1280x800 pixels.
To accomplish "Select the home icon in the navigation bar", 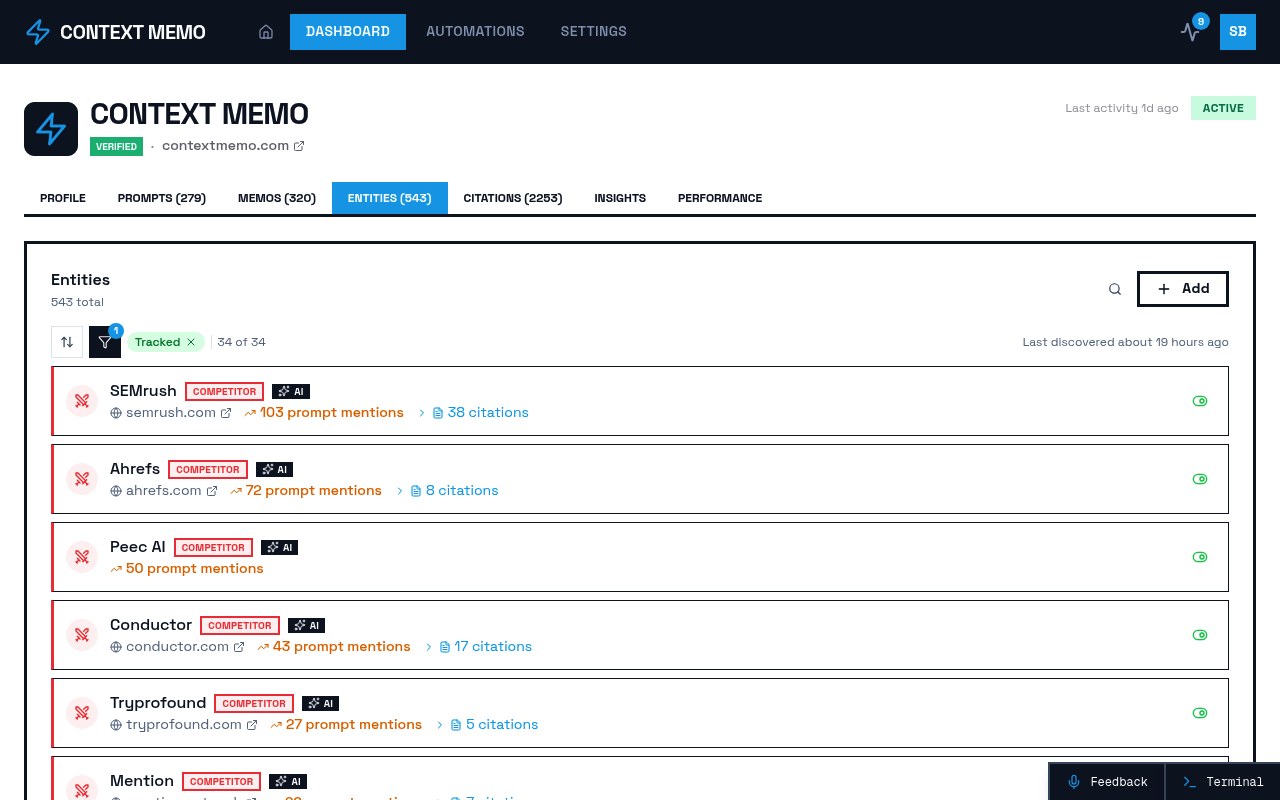I will click(266, 31).
